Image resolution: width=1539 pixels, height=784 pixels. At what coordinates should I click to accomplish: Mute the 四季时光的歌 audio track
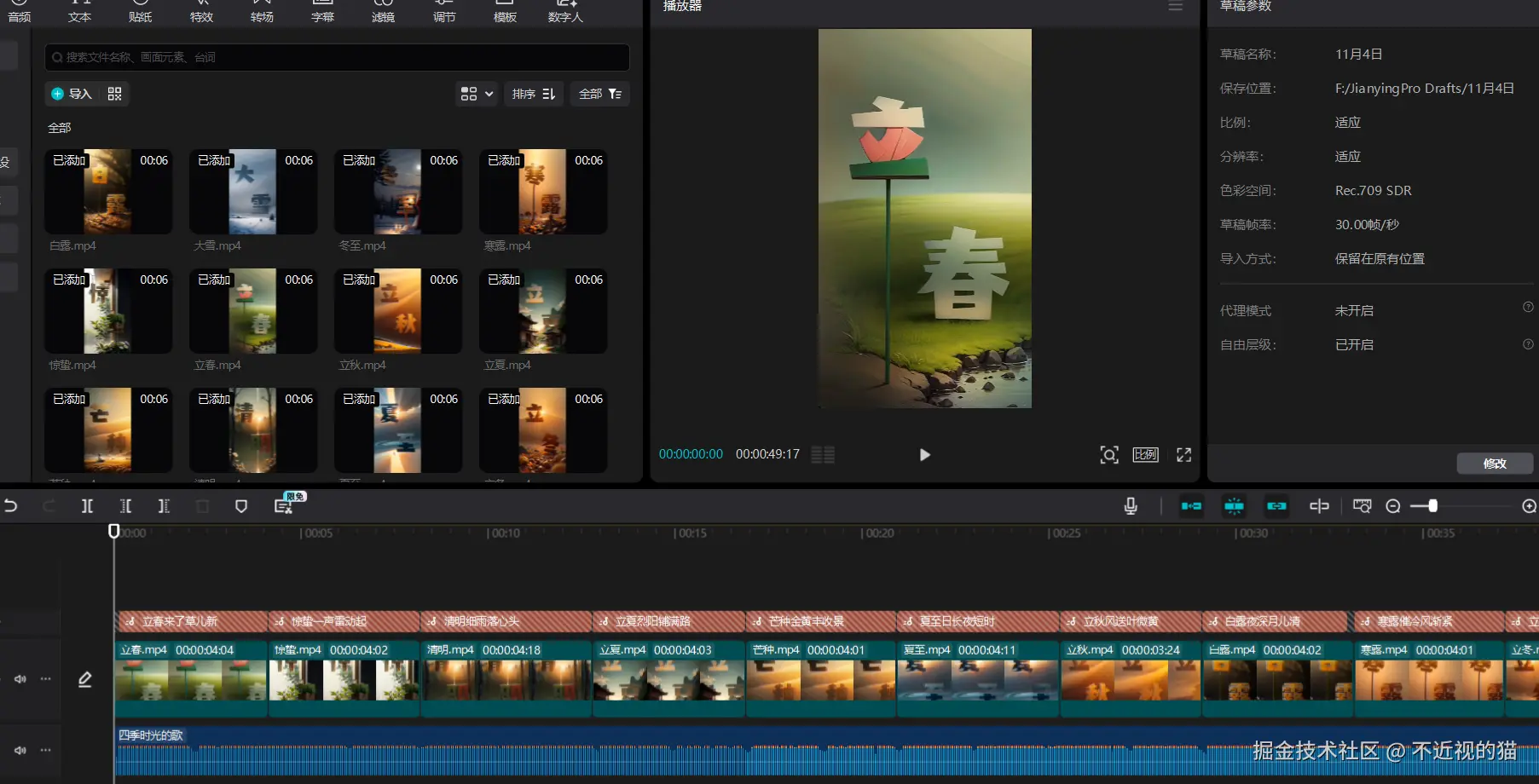click(x=20, y=751)
